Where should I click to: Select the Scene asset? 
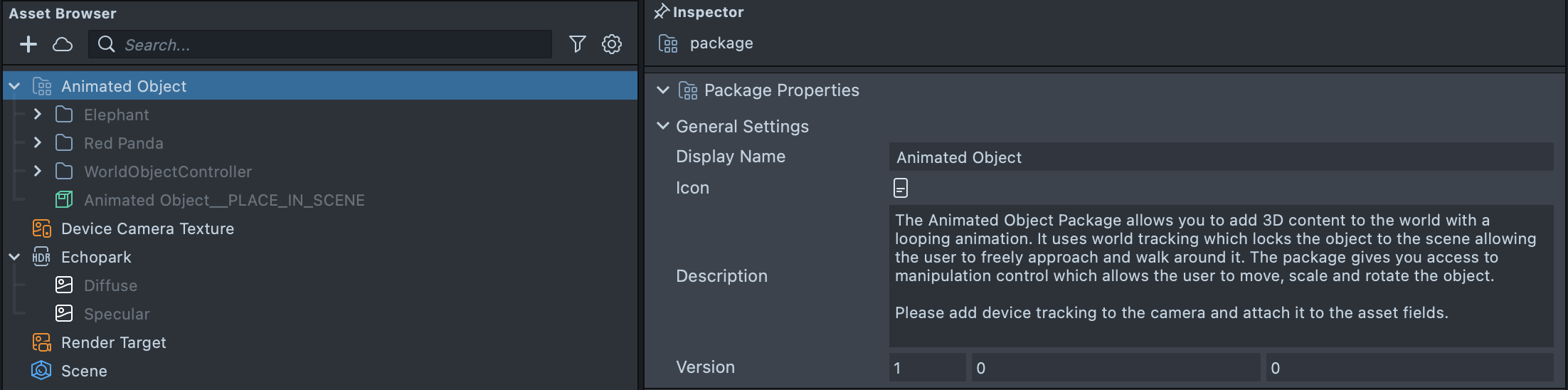pos(84,371)
